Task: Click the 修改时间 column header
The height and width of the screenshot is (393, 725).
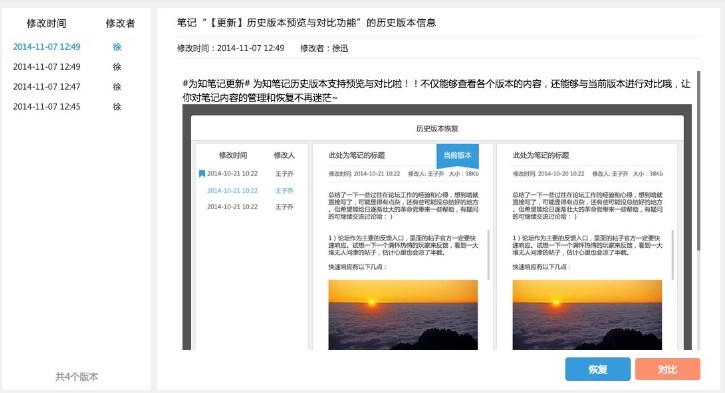Action: coord(46,23)
